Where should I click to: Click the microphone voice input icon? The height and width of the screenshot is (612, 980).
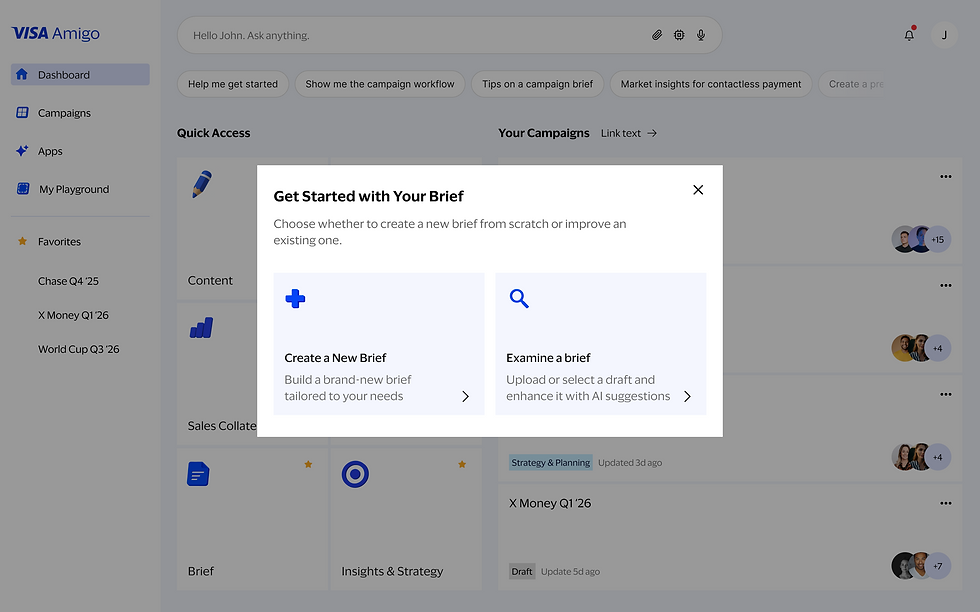click(x=701, y=35)
